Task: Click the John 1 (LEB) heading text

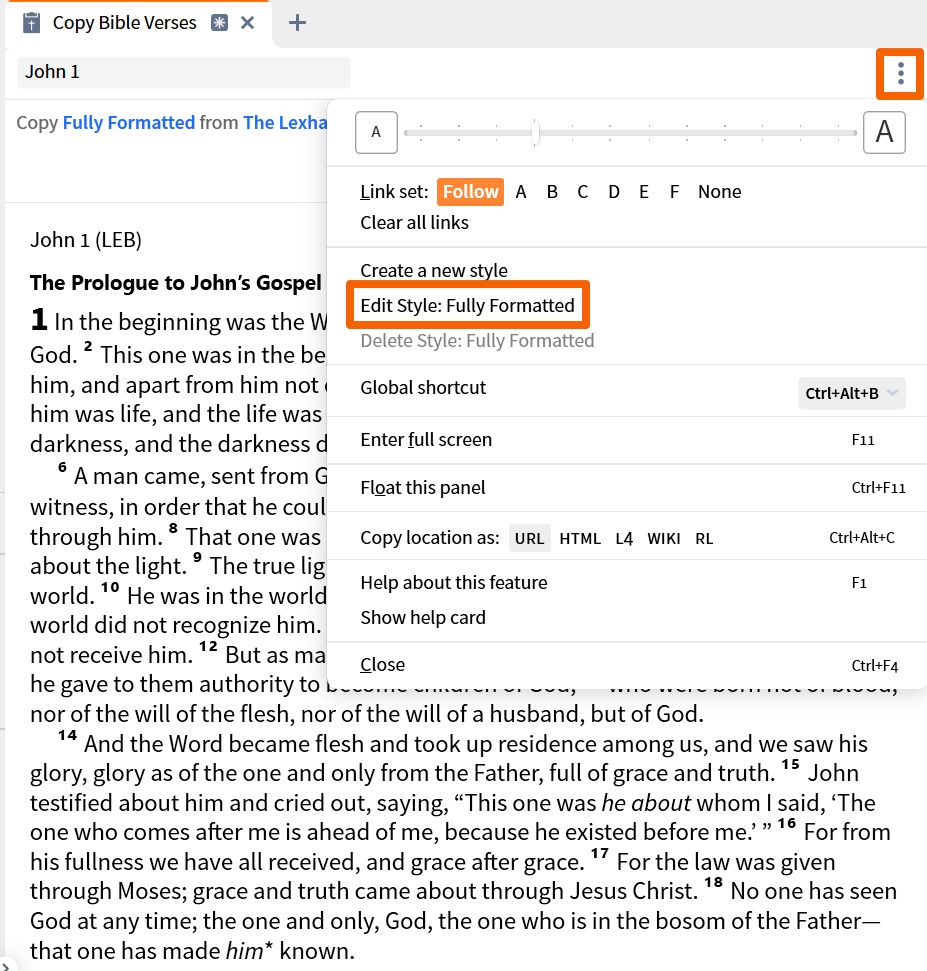Action: (x=86, y=240)
